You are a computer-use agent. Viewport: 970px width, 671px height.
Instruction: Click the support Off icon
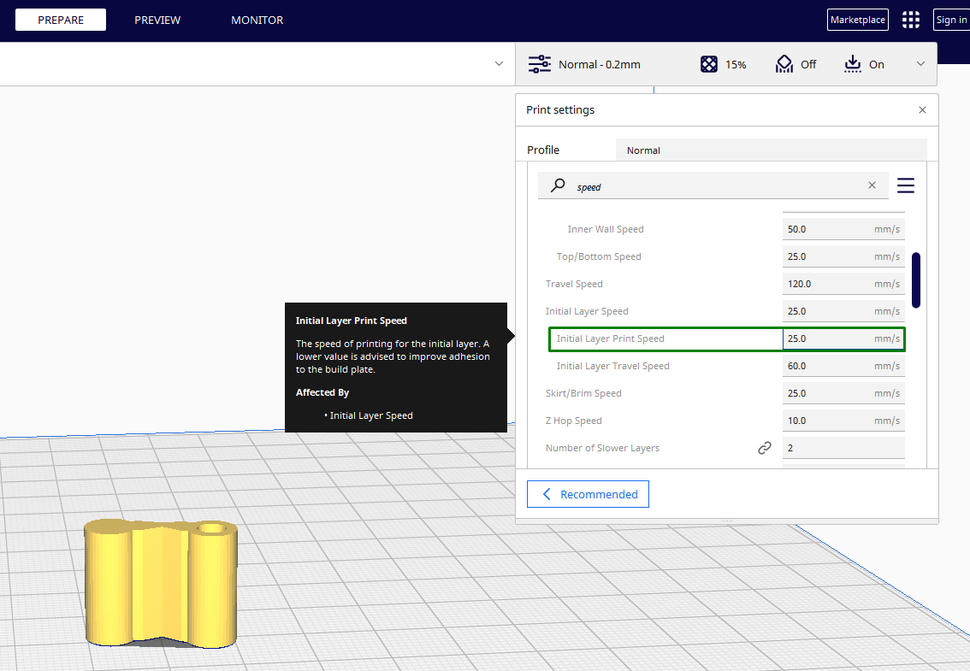(x=785, y=64)
